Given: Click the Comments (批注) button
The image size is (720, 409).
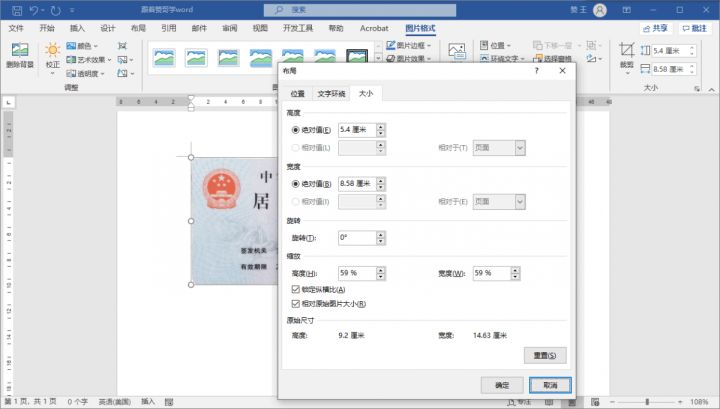Looking at the screenshot, I should 694,28.
